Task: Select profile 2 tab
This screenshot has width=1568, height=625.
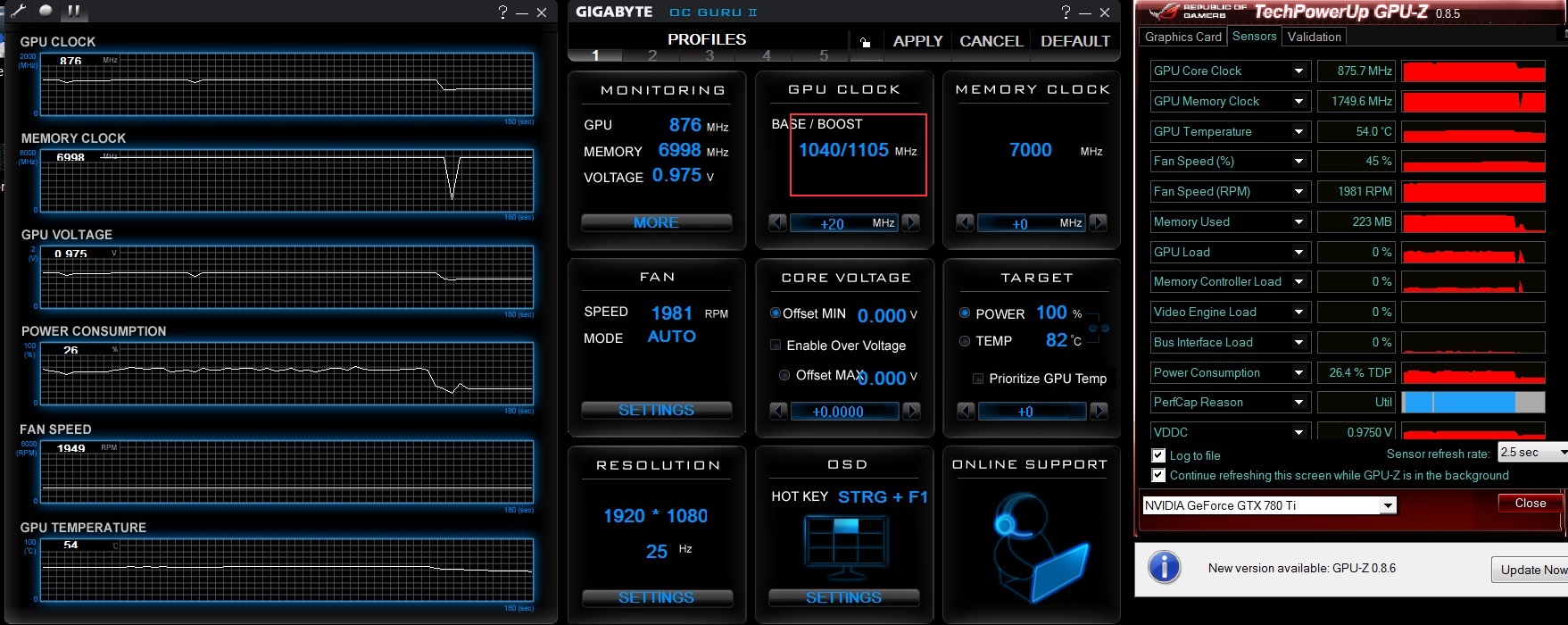Action: [652, 55]
